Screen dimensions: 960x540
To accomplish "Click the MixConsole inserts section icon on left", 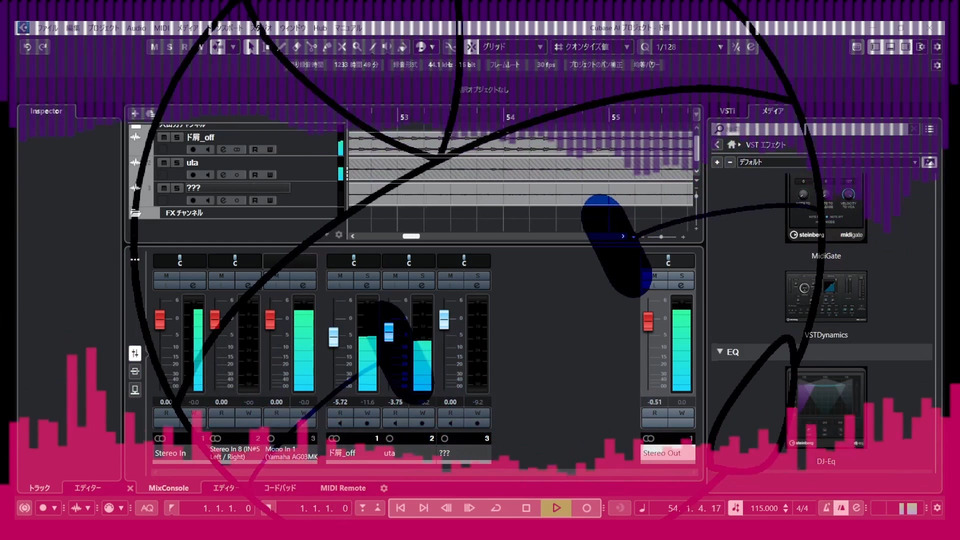I will point(135,372).
